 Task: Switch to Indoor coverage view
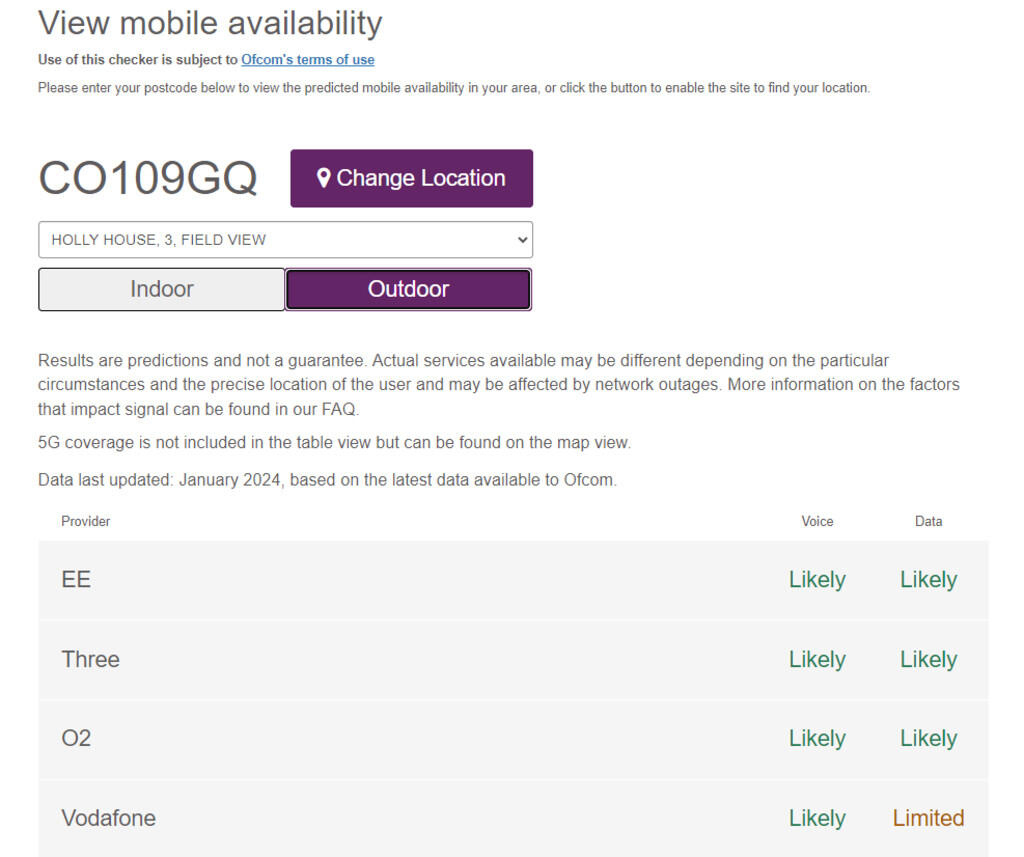point(162,289)
